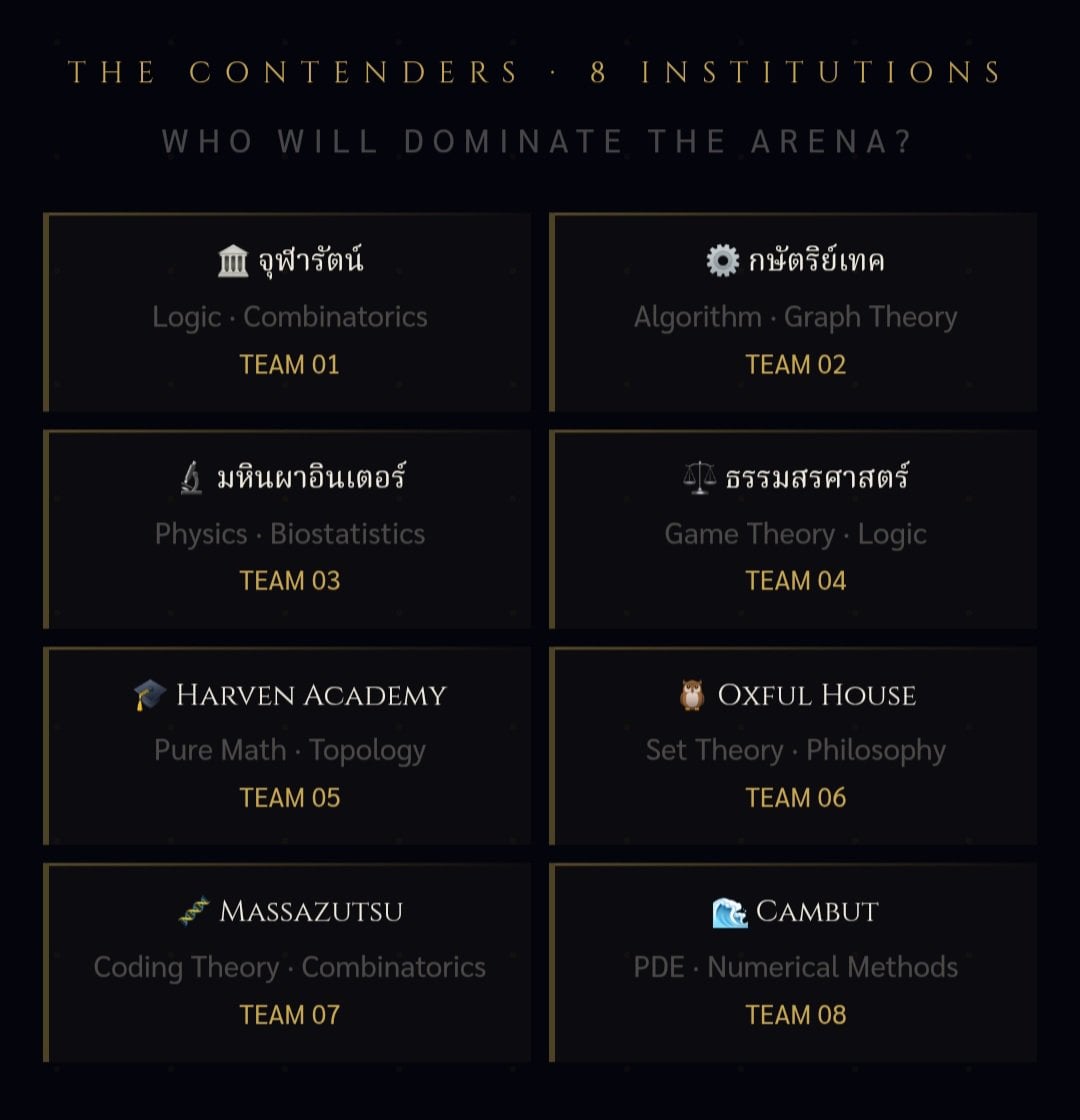Click the graduation cap icon for Harven Academy
1080x1120 pixels.
(150, 695)
